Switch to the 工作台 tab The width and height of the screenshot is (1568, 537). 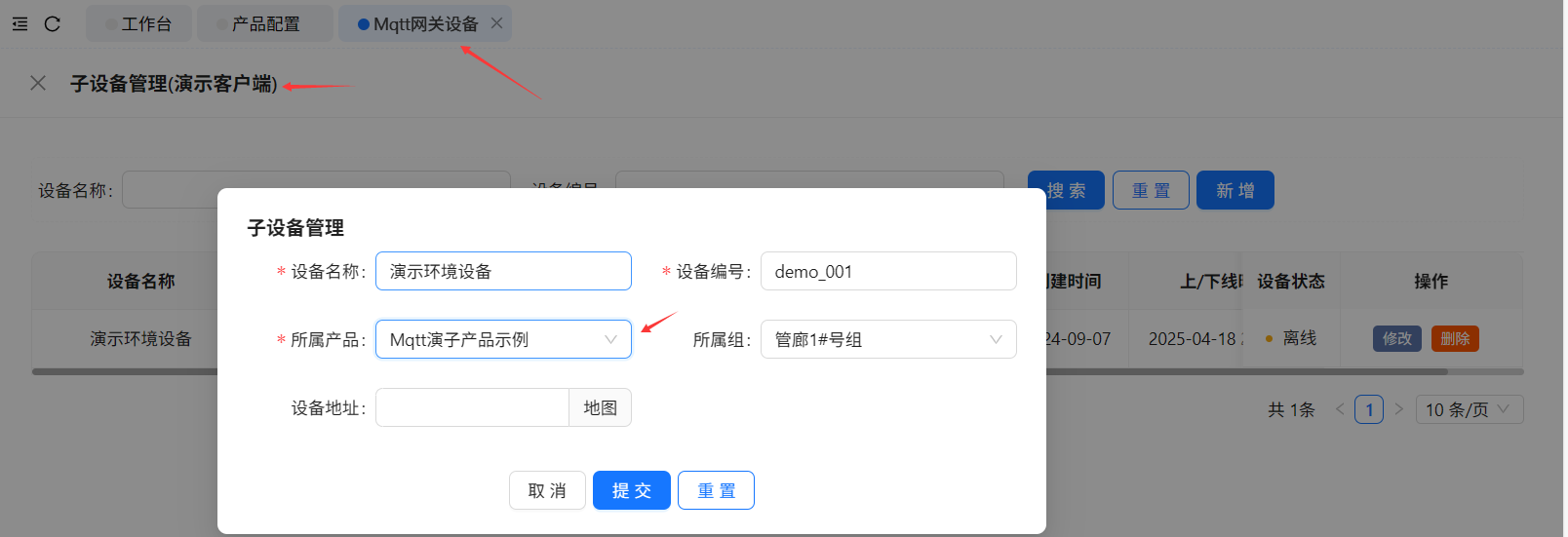tap(138, 24)
